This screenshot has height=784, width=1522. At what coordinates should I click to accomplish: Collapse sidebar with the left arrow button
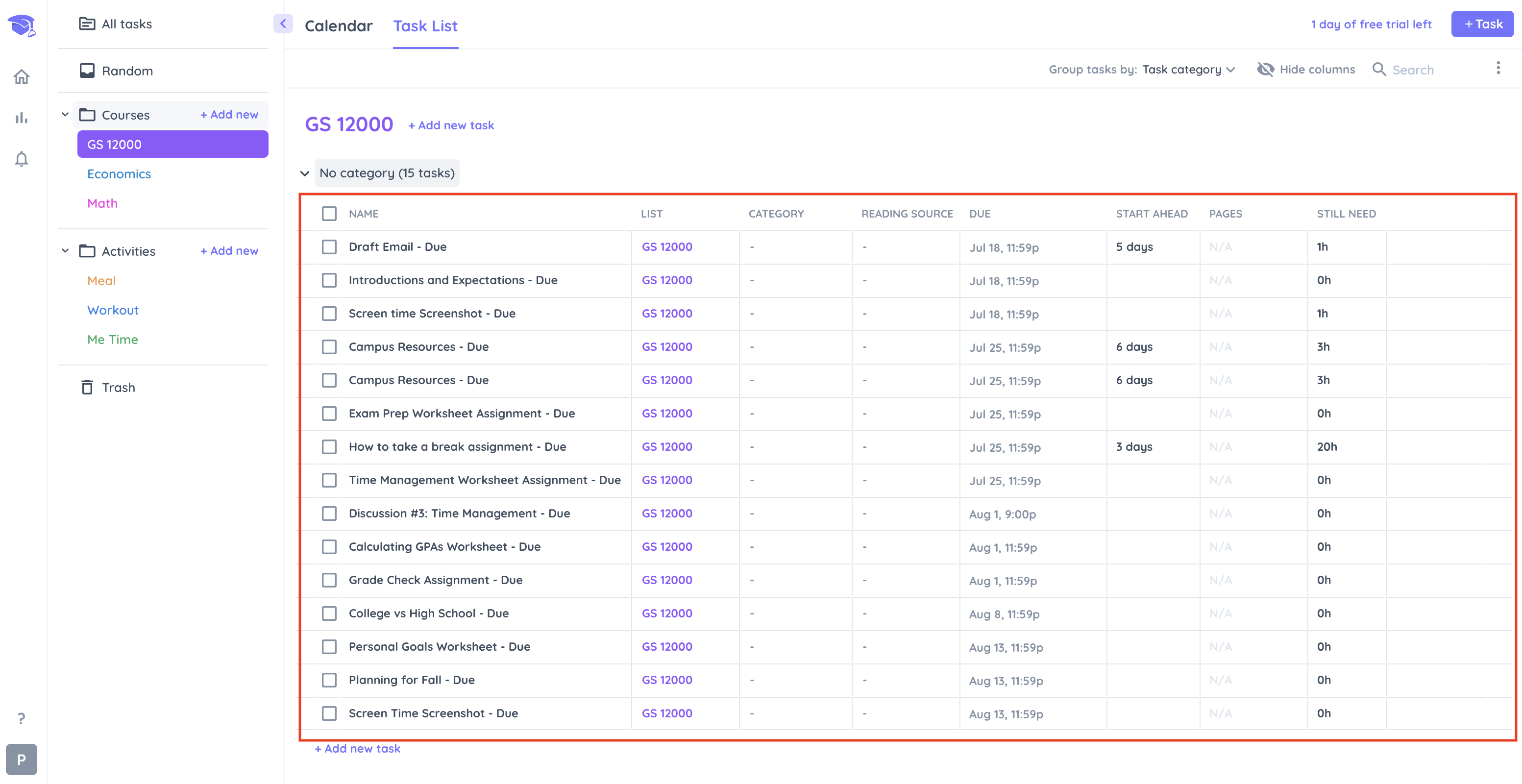pyautogui.click(x=283, y=24)
